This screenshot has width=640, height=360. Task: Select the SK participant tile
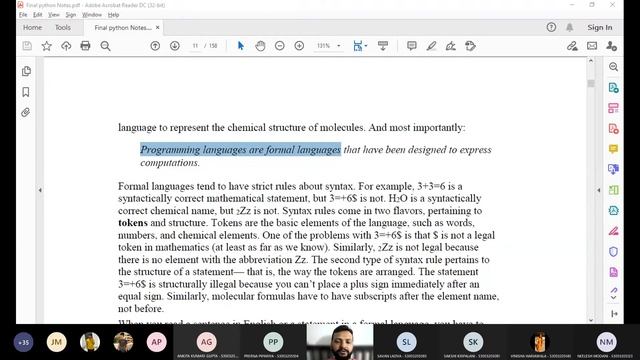(473, 342)
